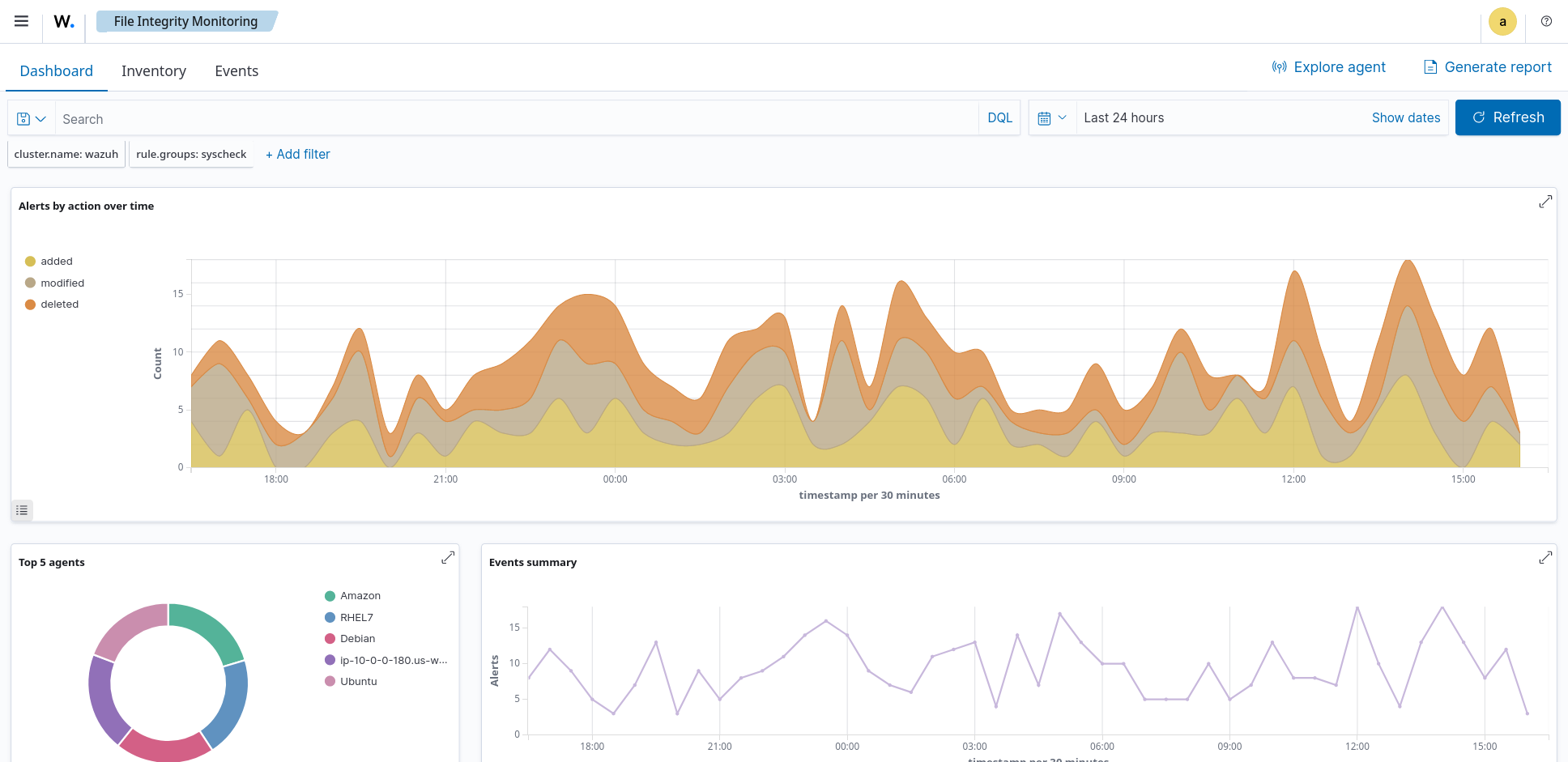Open the main navigation hamburger menu
This screenshot has width=1568, height=762.
[19, 22]
